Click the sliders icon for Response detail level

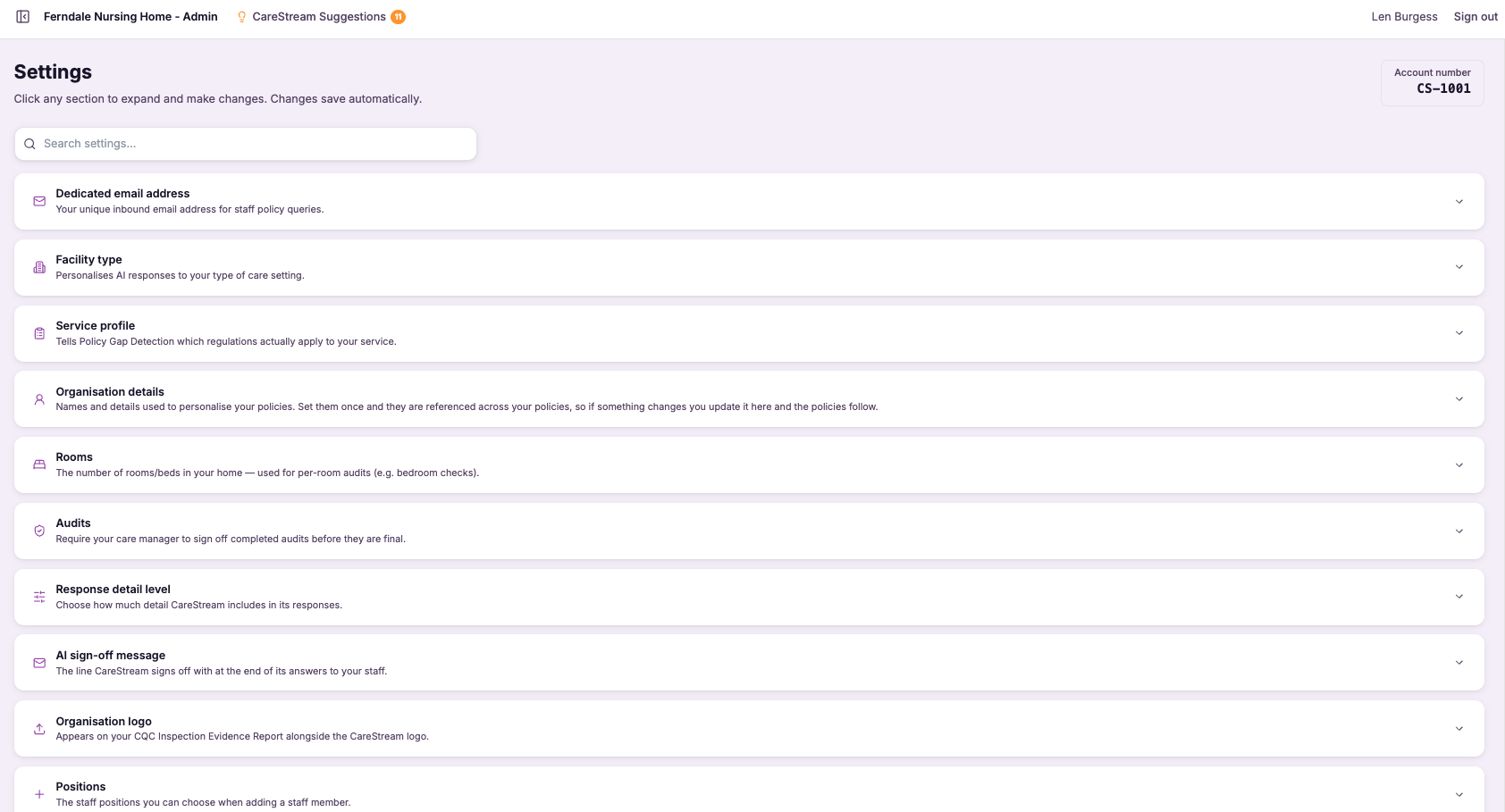click(39, 597)
